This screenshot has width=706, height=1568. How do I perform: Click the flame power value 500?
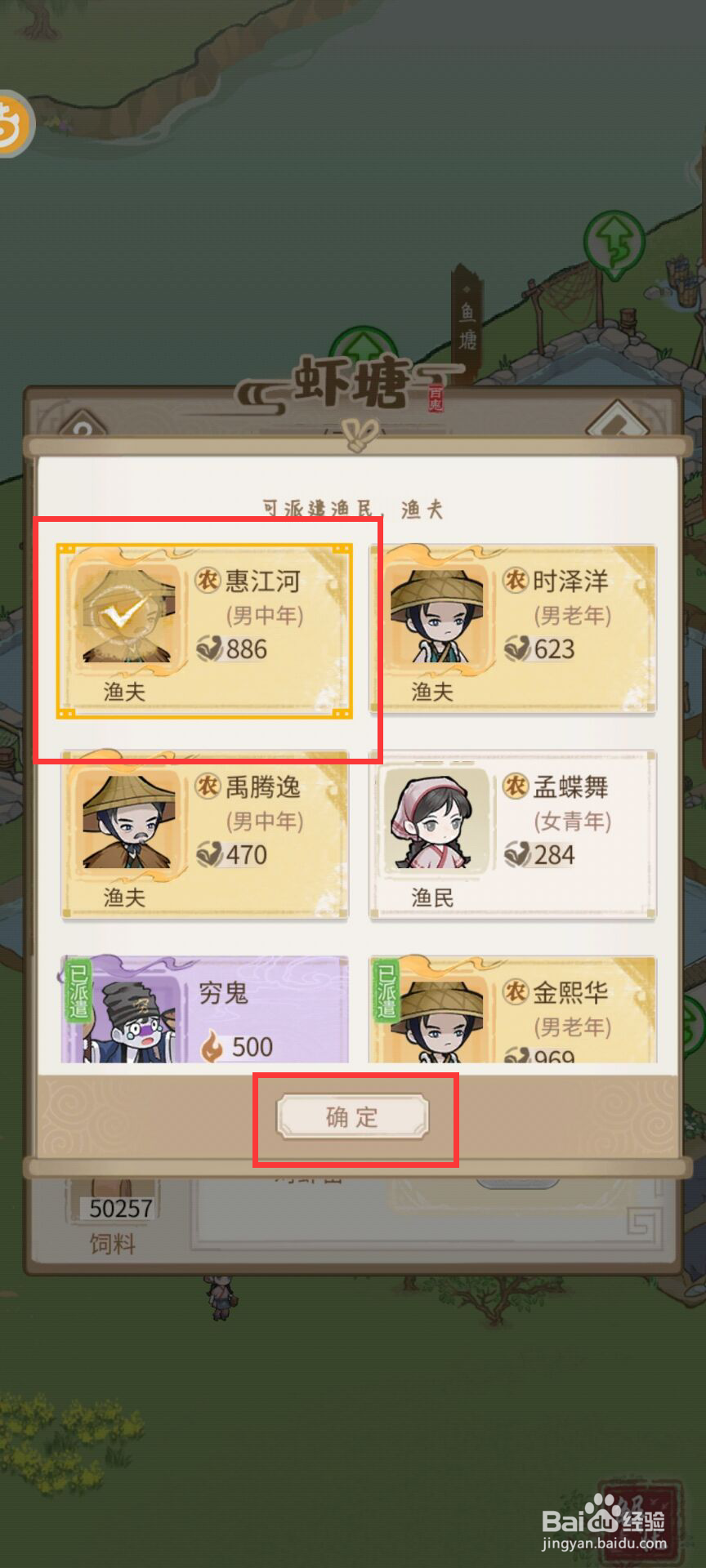click(252, 1046)
